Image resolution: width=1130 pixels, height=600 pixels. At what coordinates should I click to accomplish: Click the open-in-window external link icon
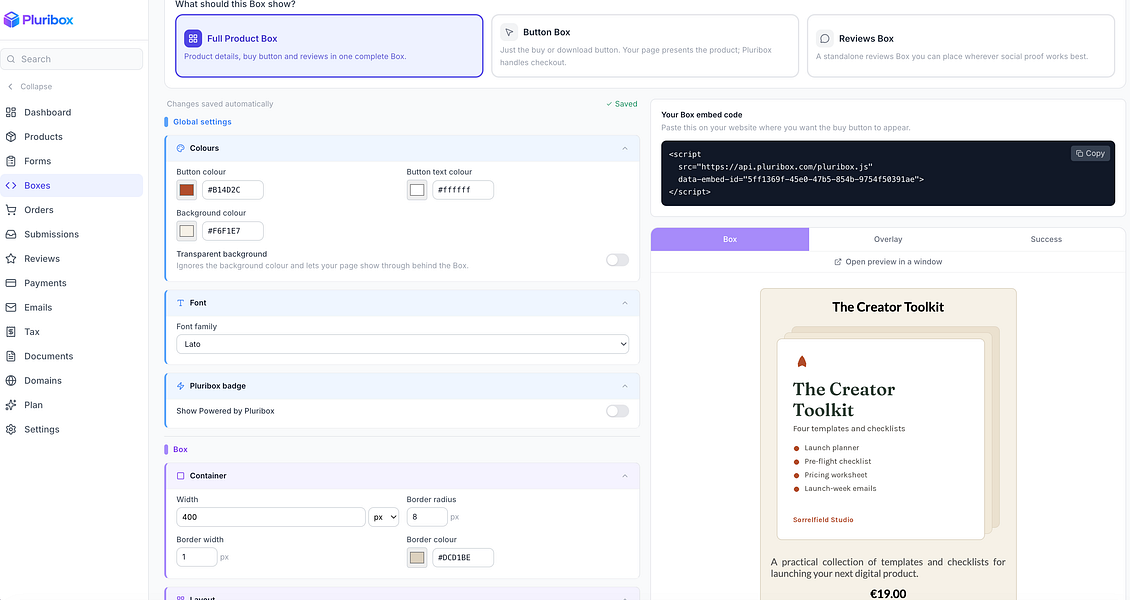837,262
